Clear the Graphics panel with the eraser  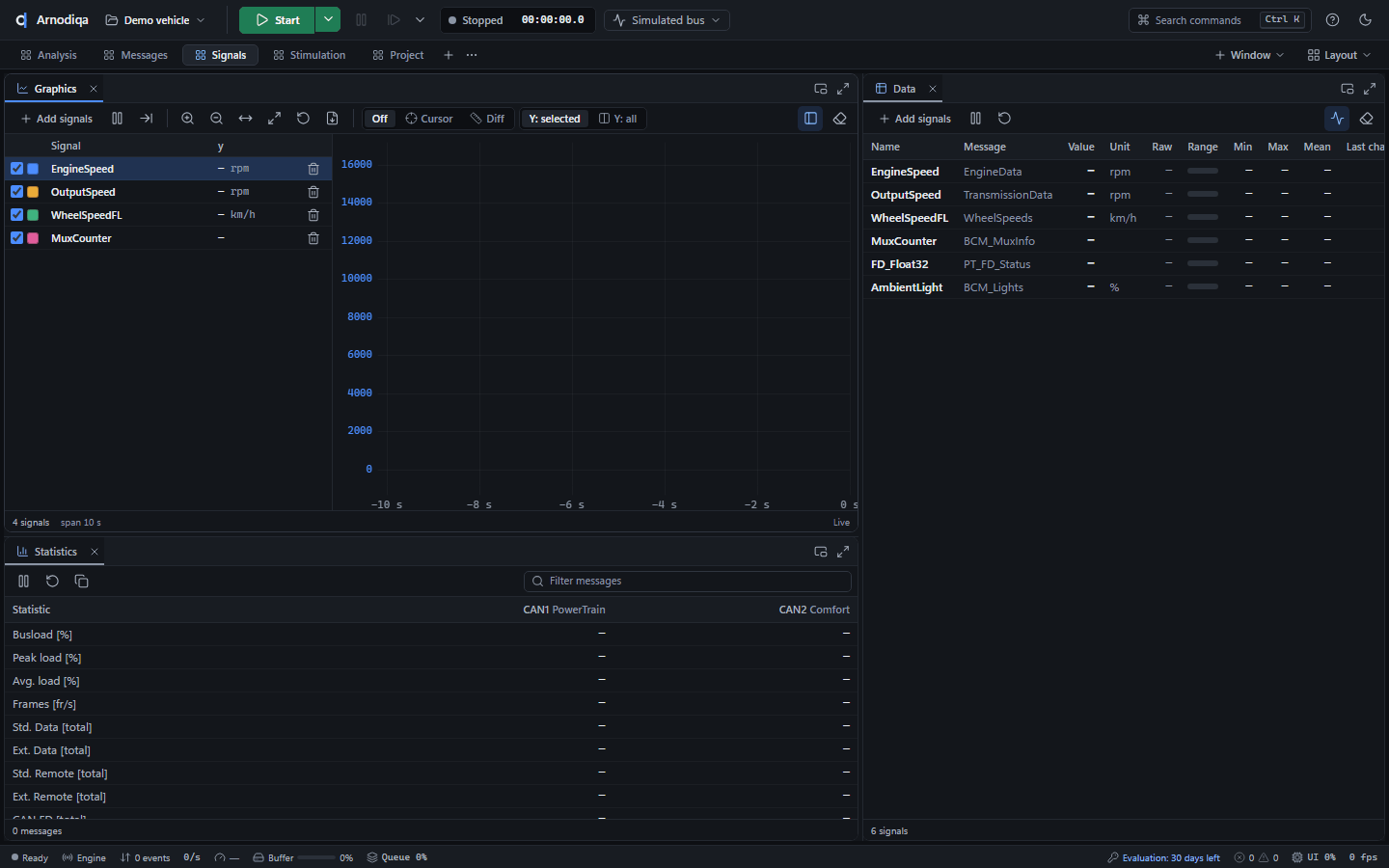pyautogui.click(x=840, y=119)
